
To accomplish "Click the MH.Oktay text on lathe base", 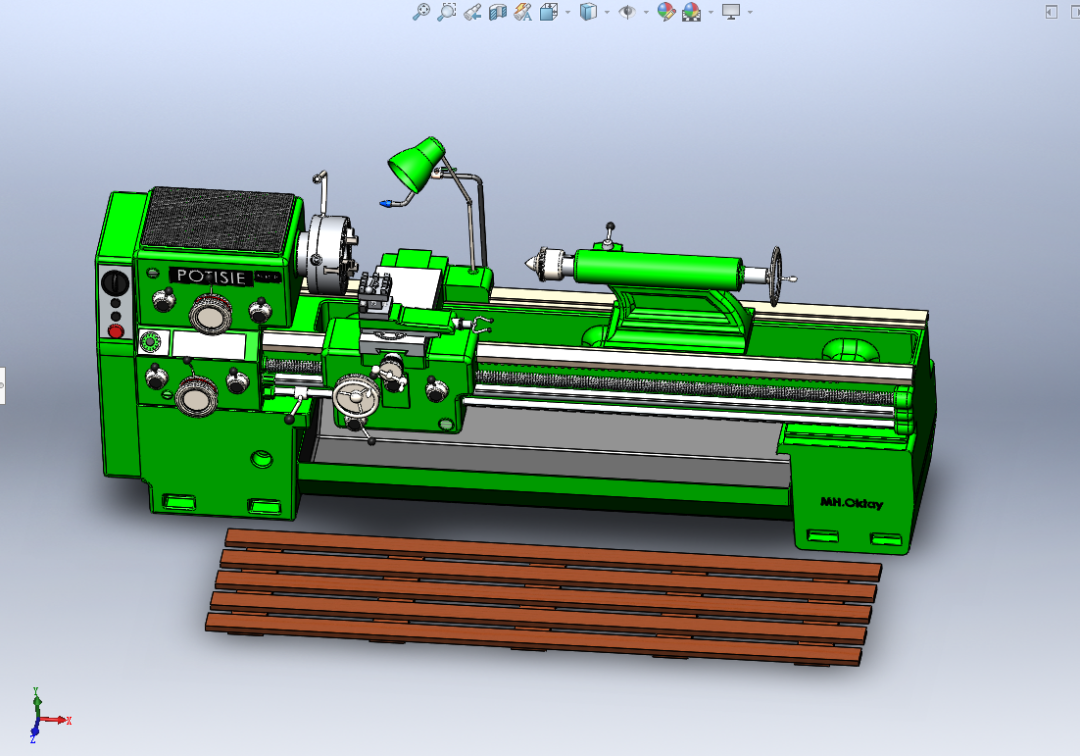I will tap(851, 503).
